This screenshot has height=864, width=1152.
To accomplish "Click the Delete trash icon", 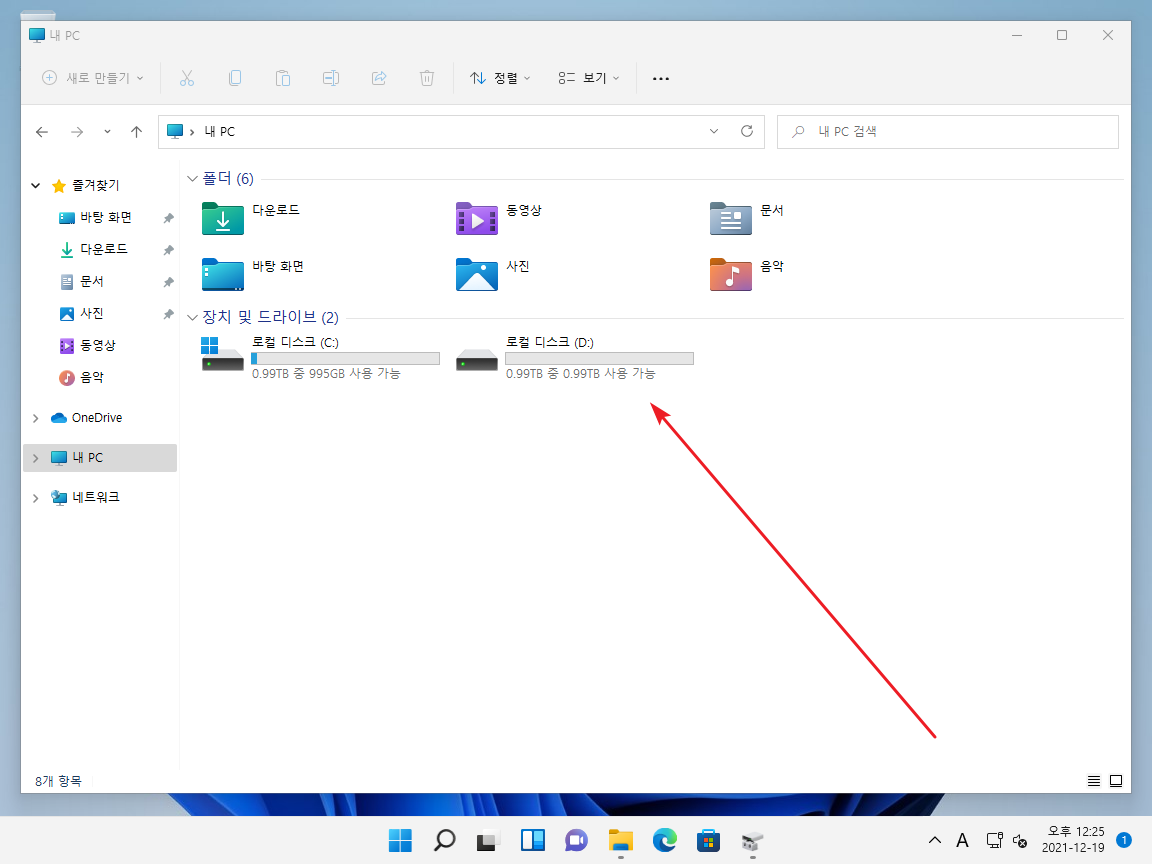I will 427,78.
